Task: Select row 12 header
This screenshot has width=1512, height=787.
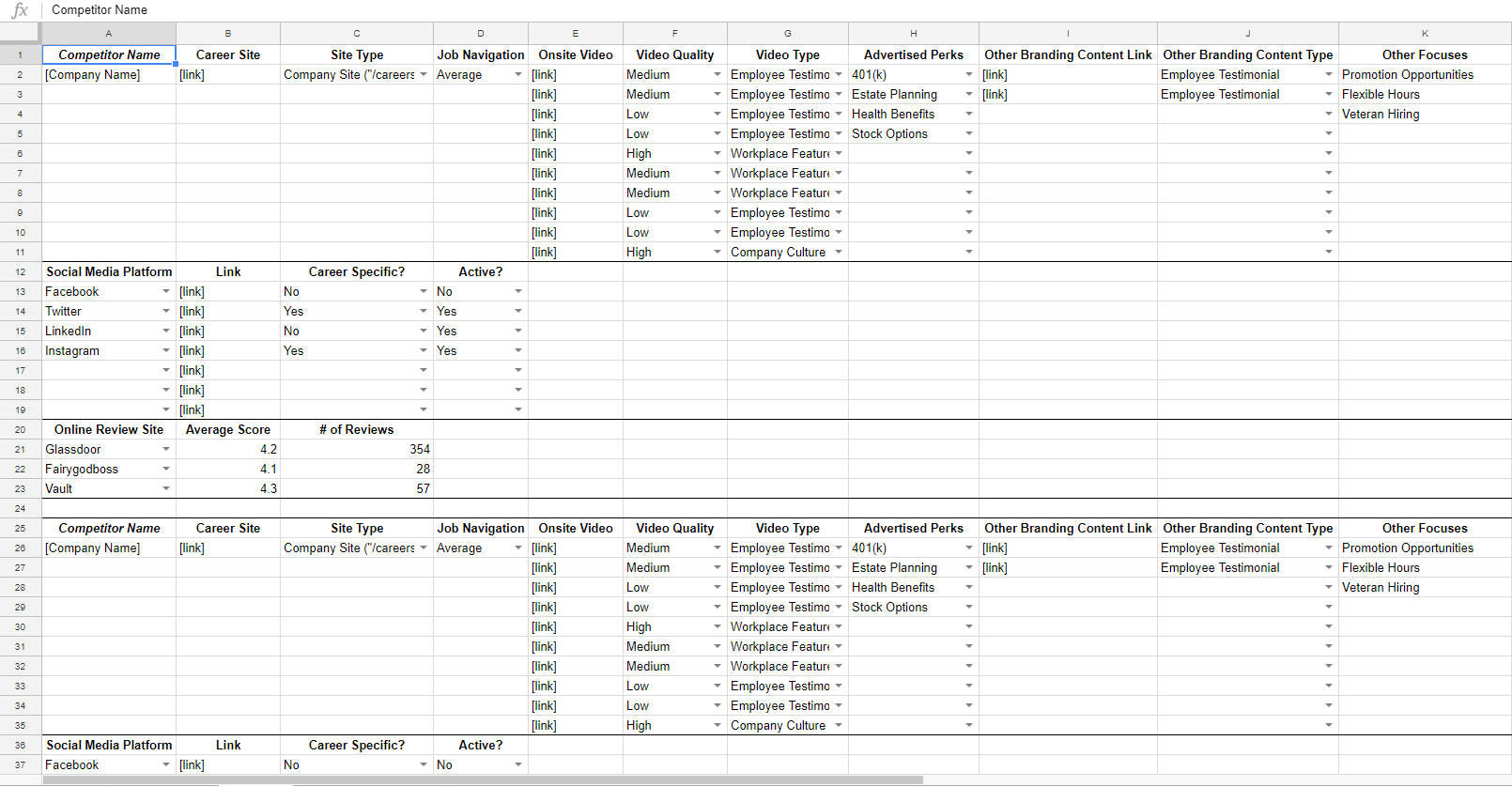Action: [x=21, y=271]
